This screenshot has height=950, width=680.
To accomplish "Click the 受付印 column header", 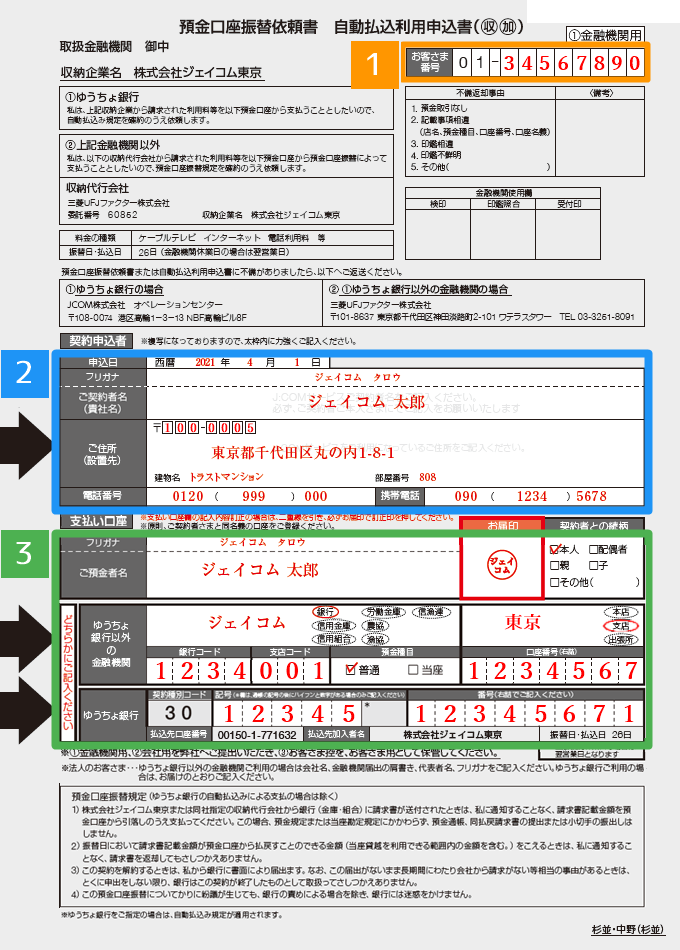I will tap(568, 204).
